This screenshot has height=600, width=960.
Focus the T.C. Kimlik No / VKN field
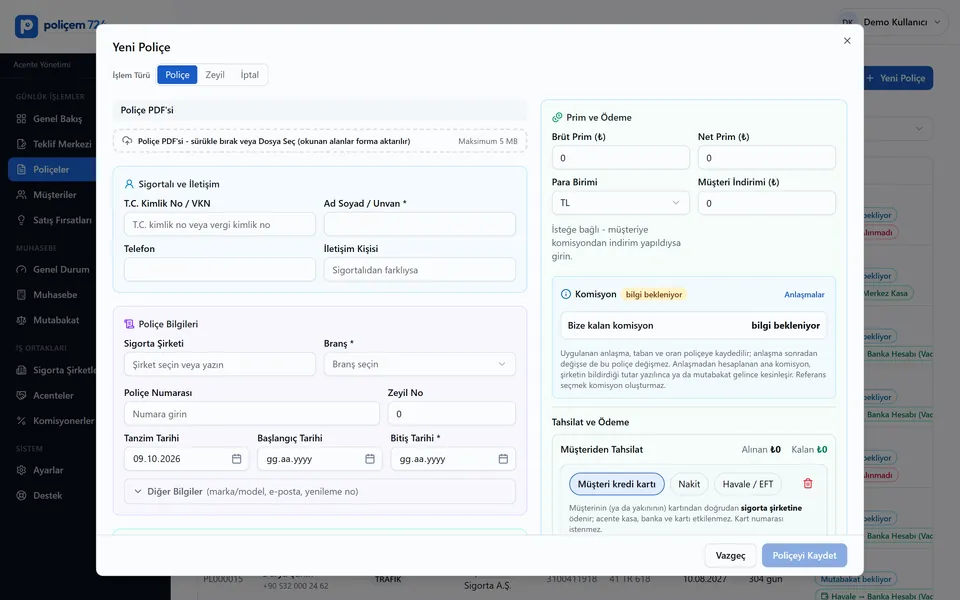point(220,224)
